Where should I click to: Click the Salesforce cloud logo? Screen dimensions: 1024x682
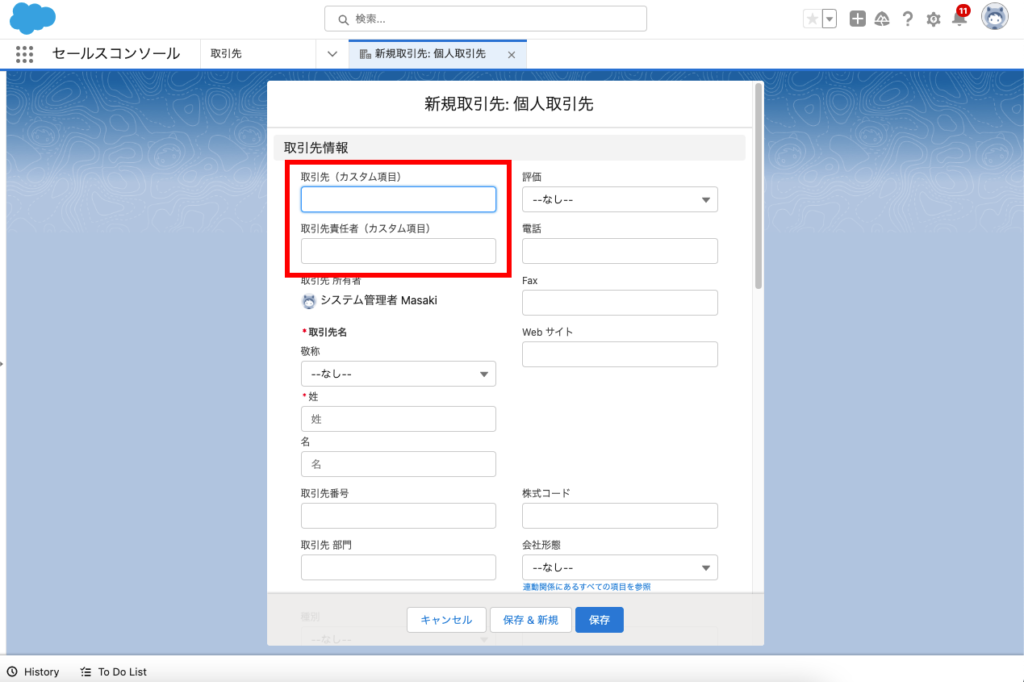click(33, 18)
